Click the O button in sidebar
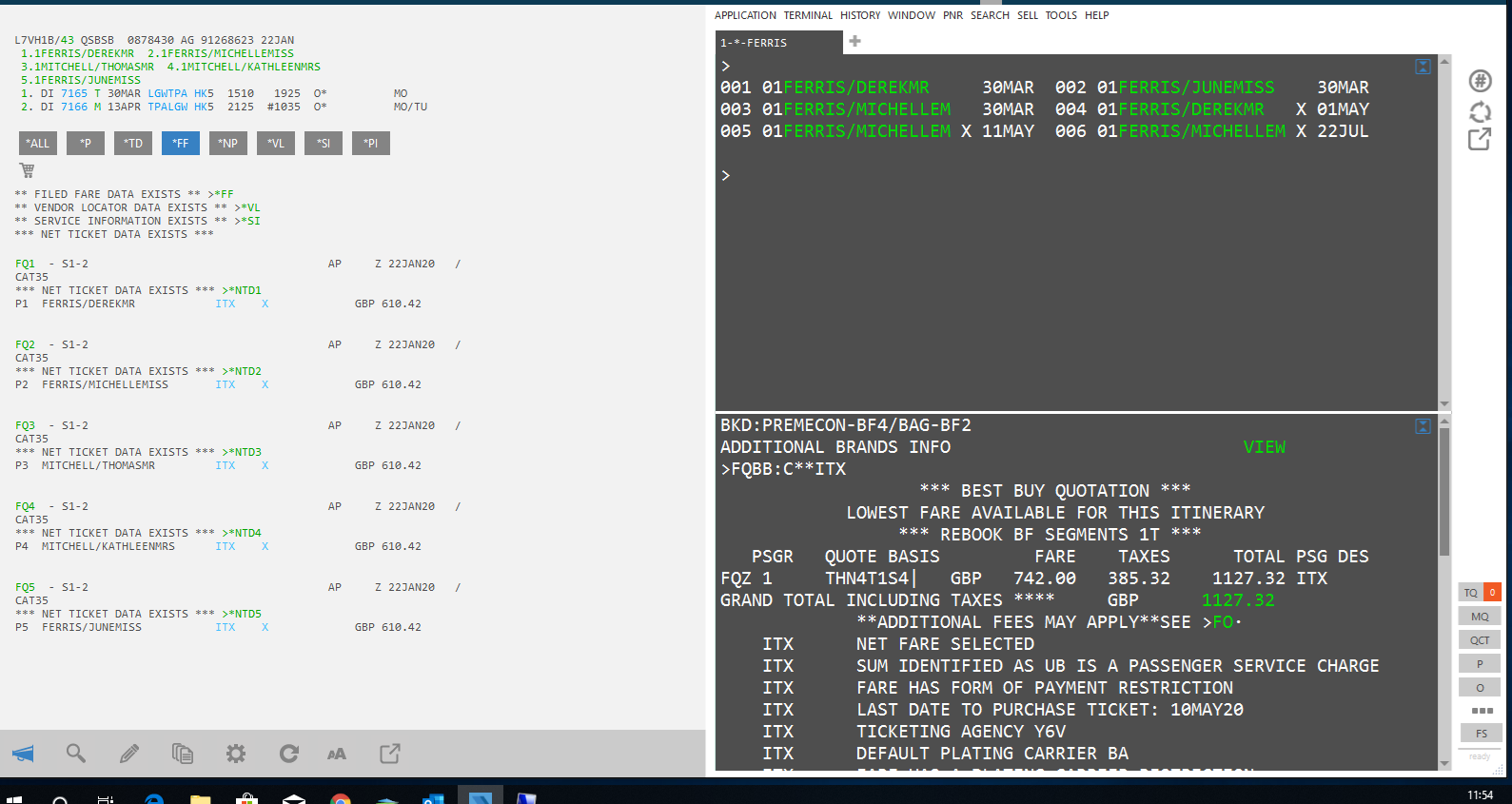Screen dimensions: 1512x804 [1480, 688]
